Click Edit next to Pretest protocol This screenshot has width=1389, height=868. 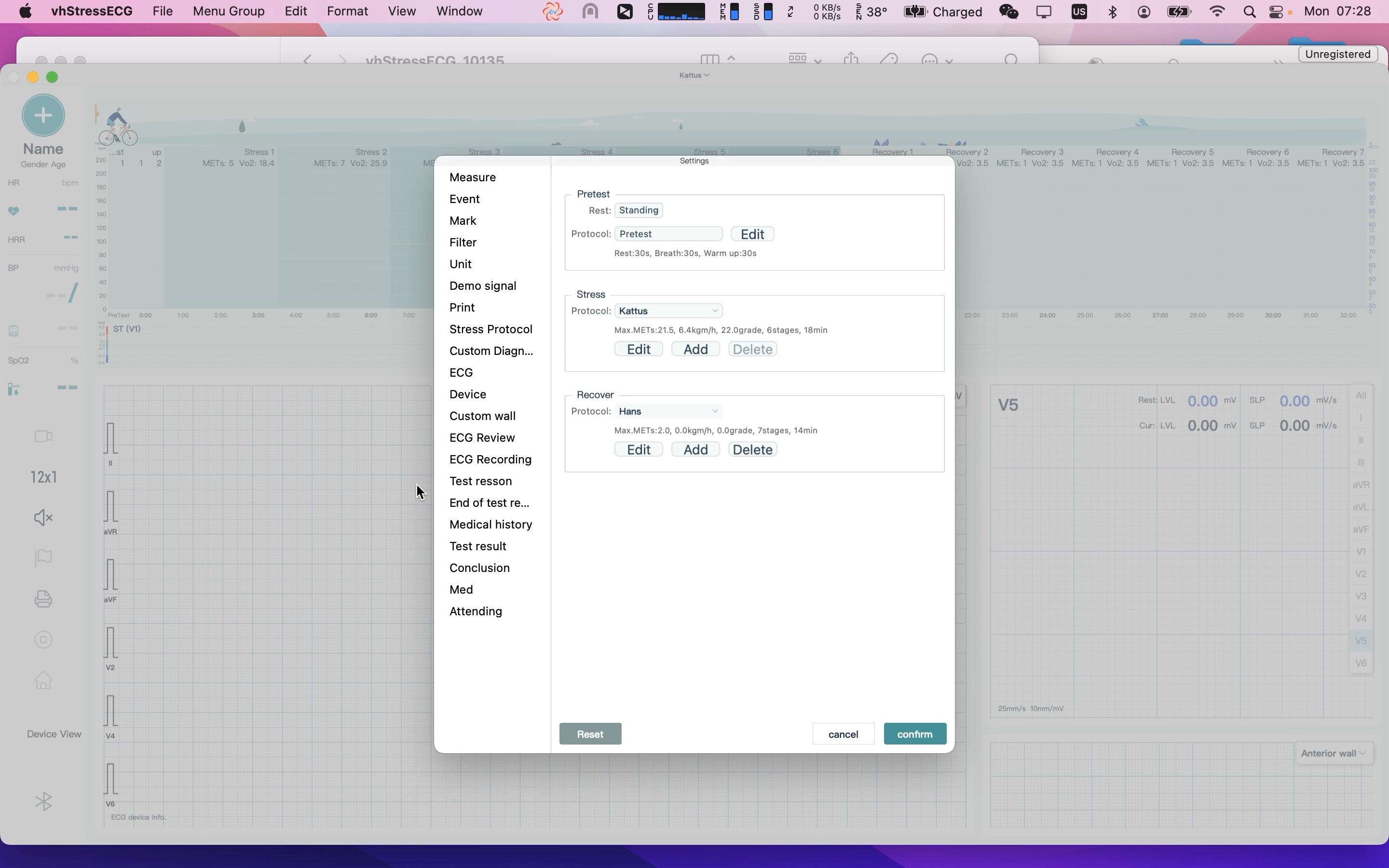(x=752, y=234)
